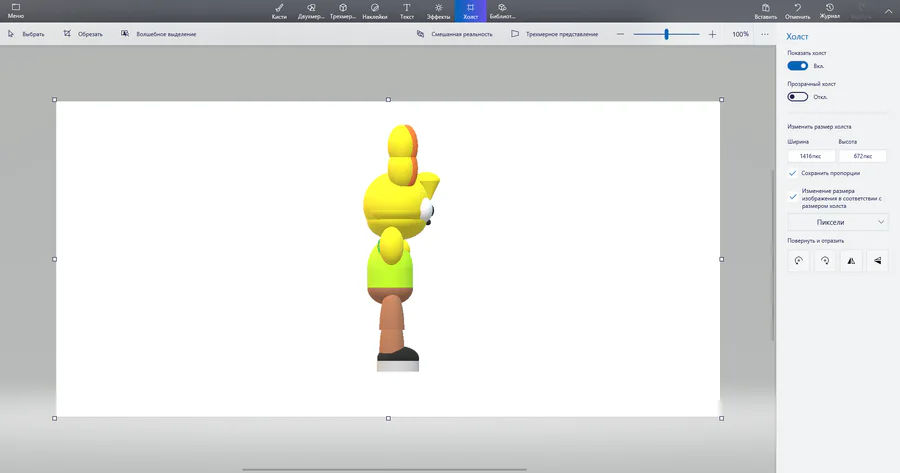Enable the Прозрачный холст switch
The height and width of the screenshot is (473, 900).
click(x=797, y=96)
